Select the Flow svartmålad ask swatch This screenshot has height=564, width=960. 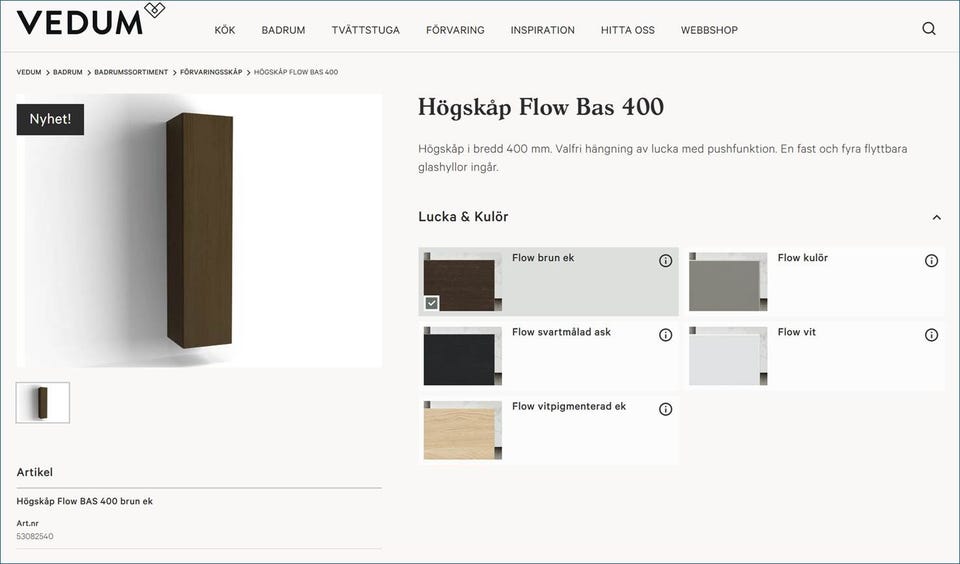tap(463, 356)
